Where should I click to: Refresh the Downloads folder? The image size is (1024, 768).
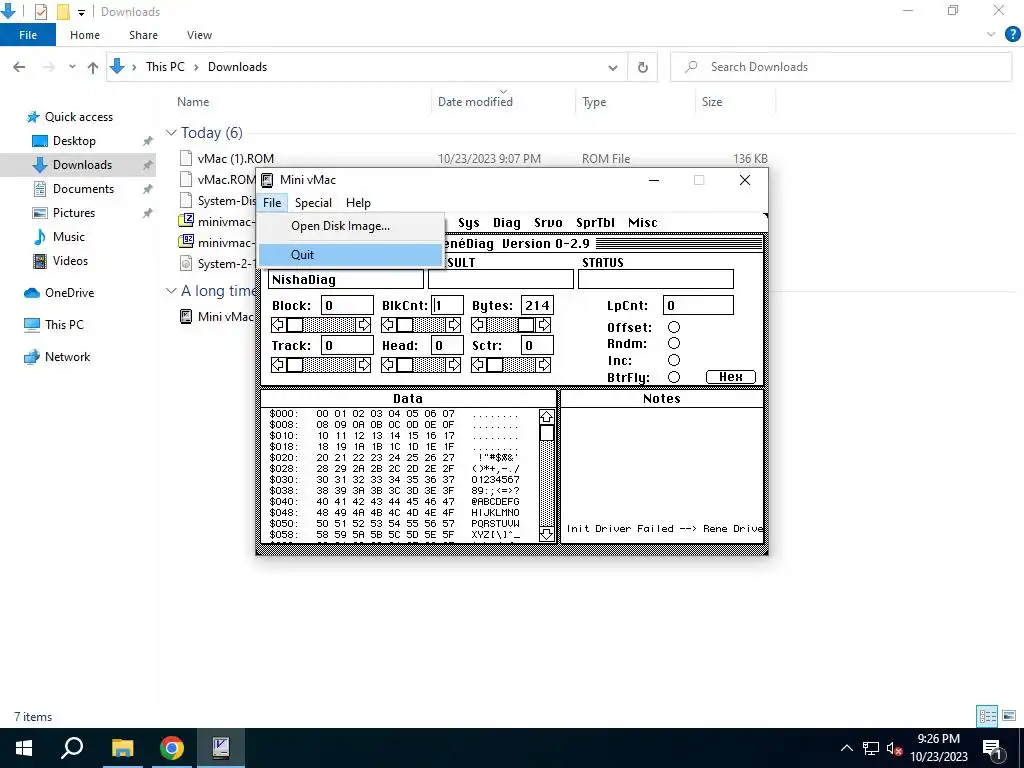click(x=643, y=67)
